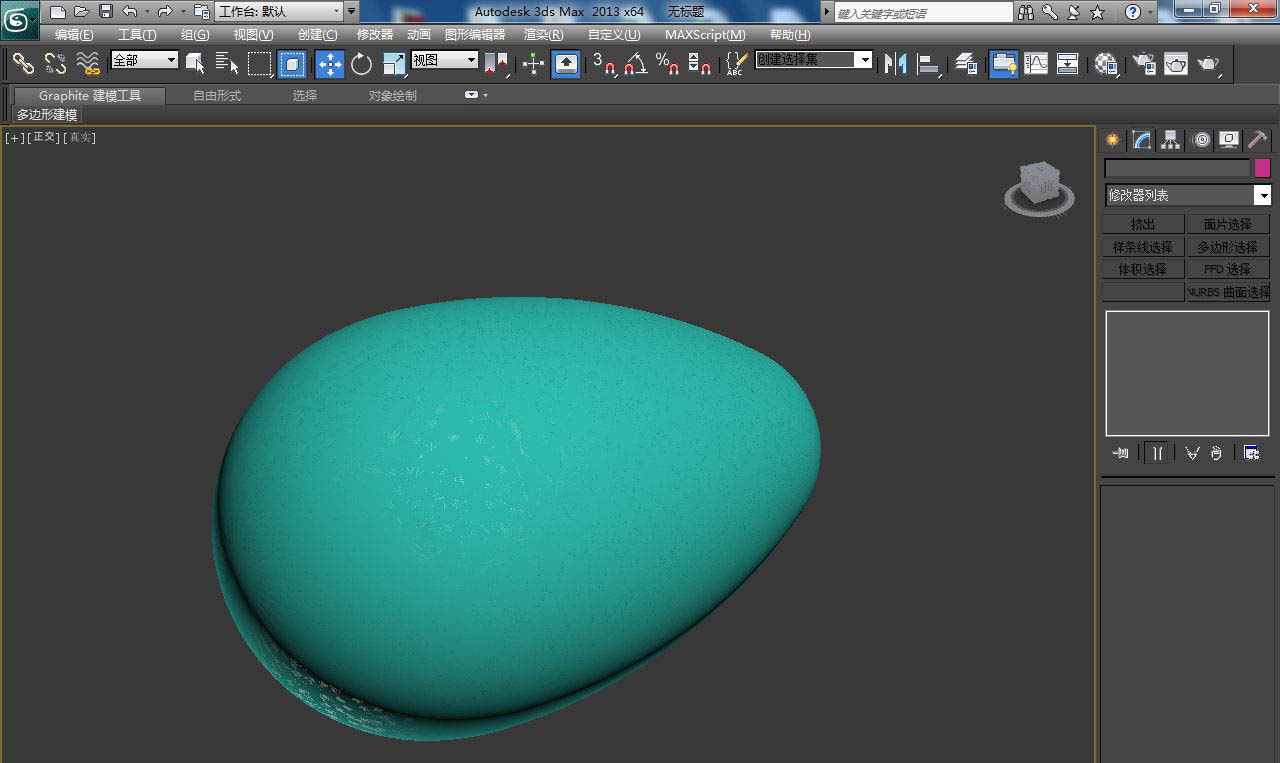Screen dimensions: 1280x763
Task: Open Render Setup teapot icon
Action: point(1143,64)
